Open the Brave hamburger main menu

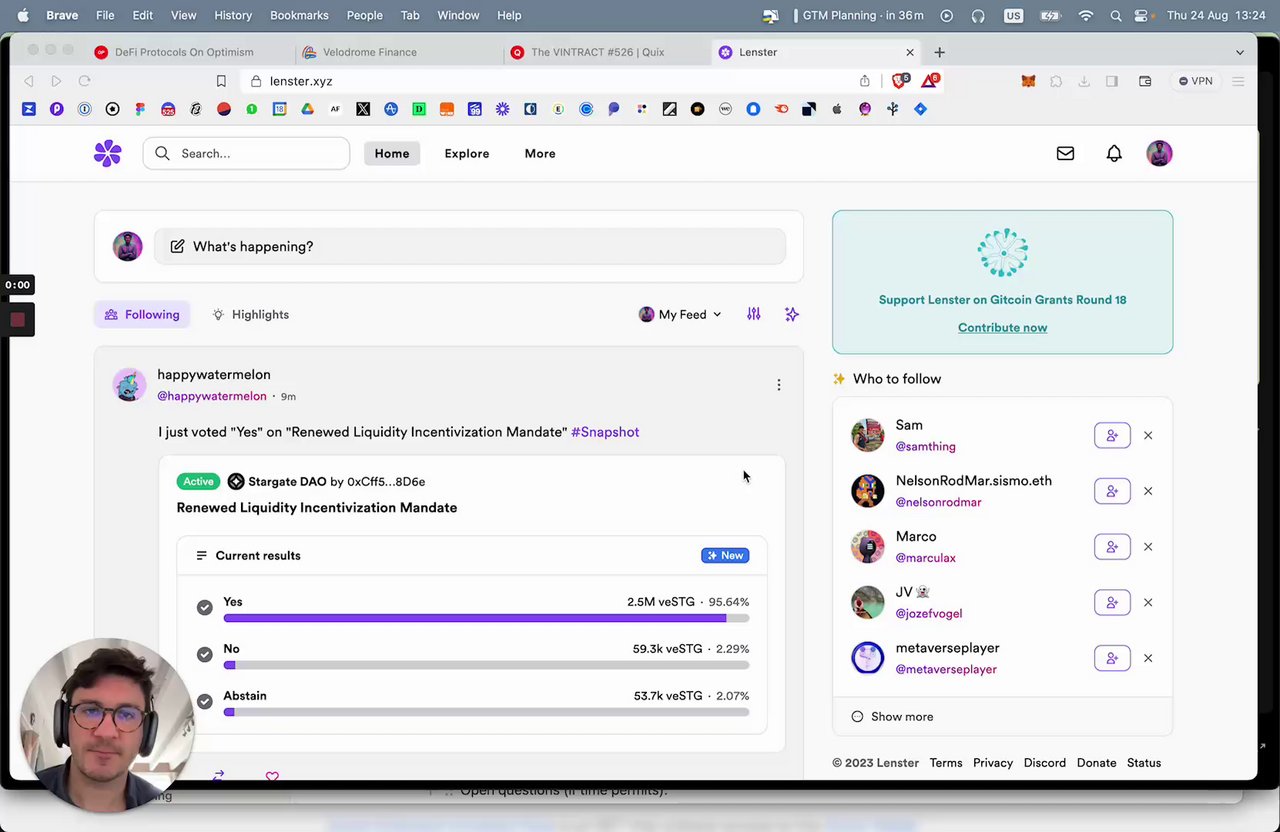[1238, 81]
